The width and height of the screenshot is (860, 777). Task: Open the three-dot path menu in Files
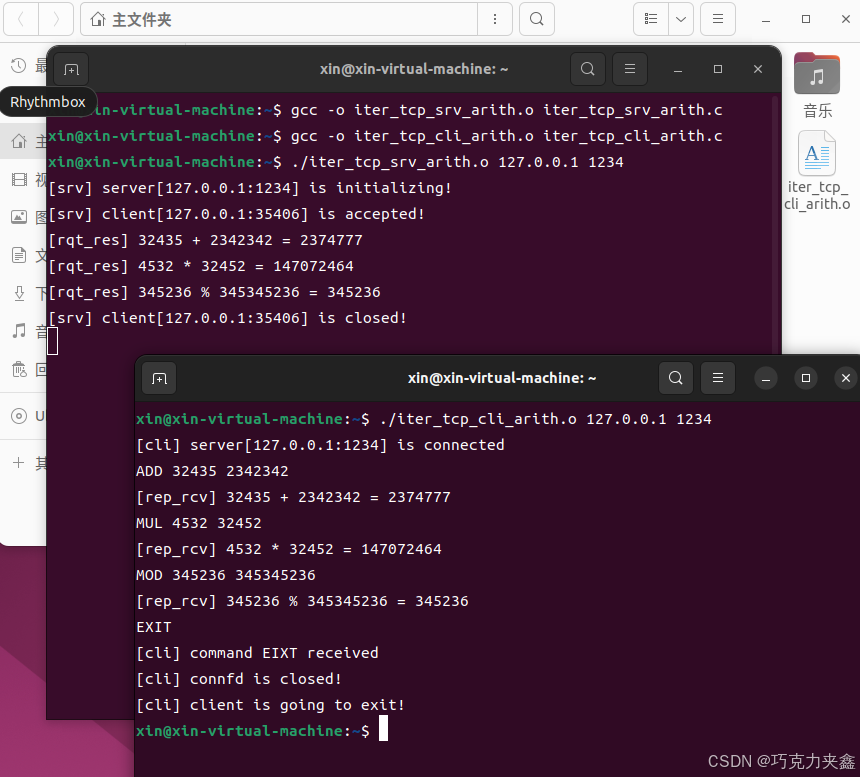(x=495, y=19)
